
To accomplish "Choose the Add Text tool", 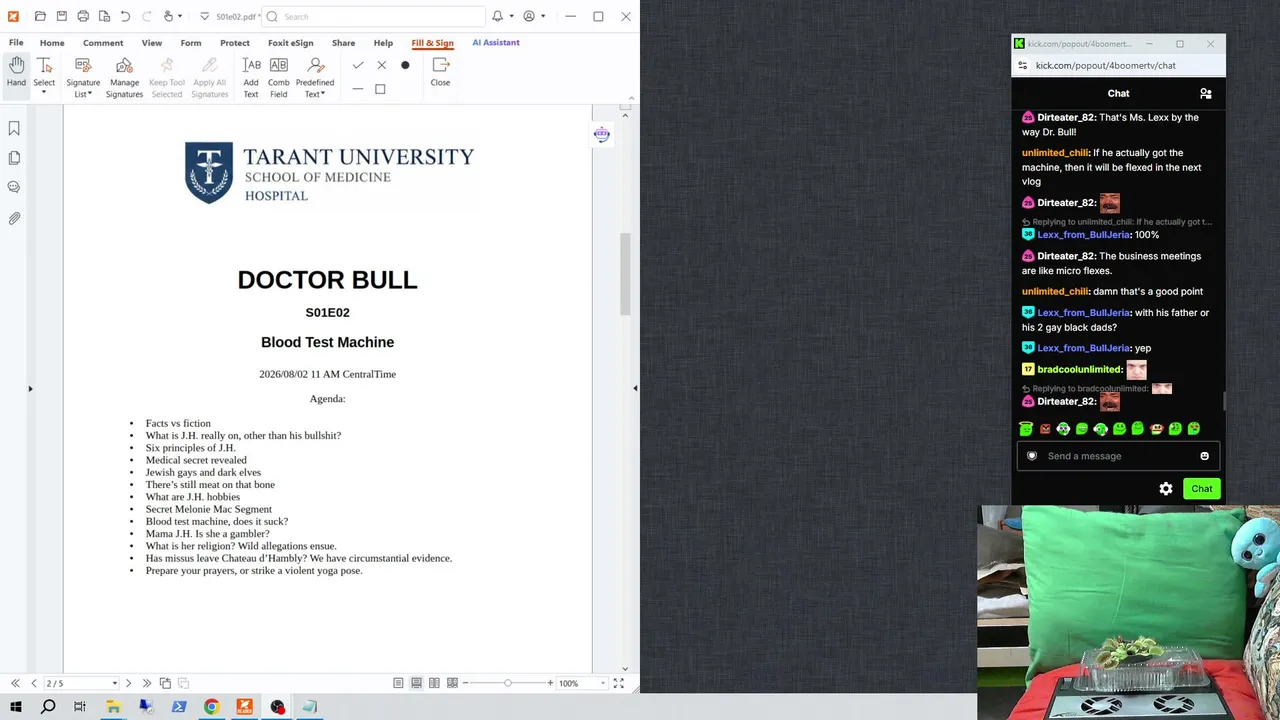I will point(251,77).
